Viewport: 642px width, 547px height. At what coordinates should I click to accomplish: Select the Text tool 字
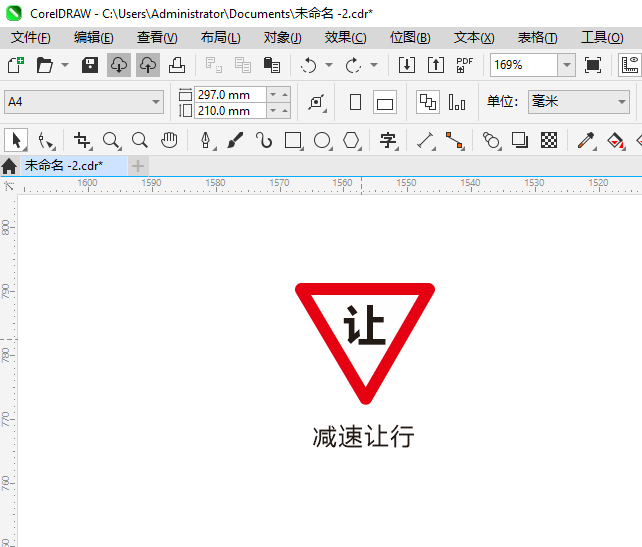click(x=388, y=140)
